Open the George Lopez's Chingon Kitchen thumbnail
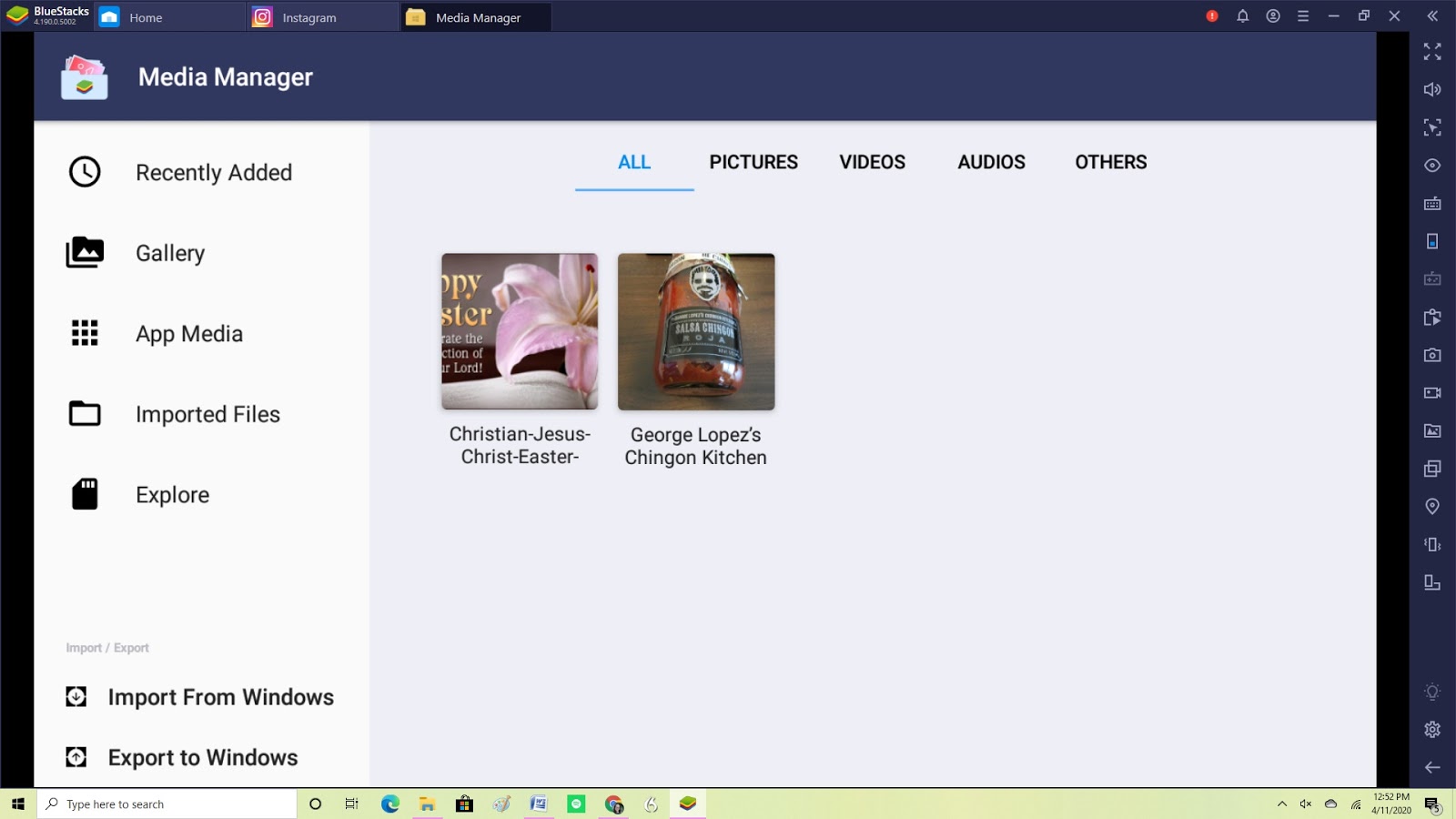The height and width of the screenshot is (819, 1456). (x=696, y=331)
